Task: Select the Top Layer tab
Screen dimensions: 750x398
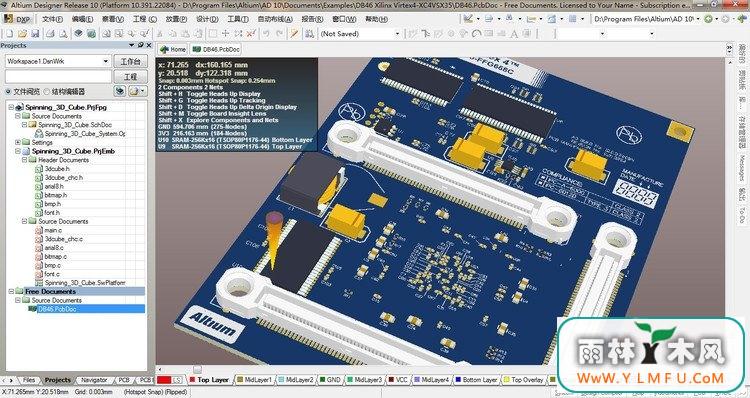Action: click(209, 380)
